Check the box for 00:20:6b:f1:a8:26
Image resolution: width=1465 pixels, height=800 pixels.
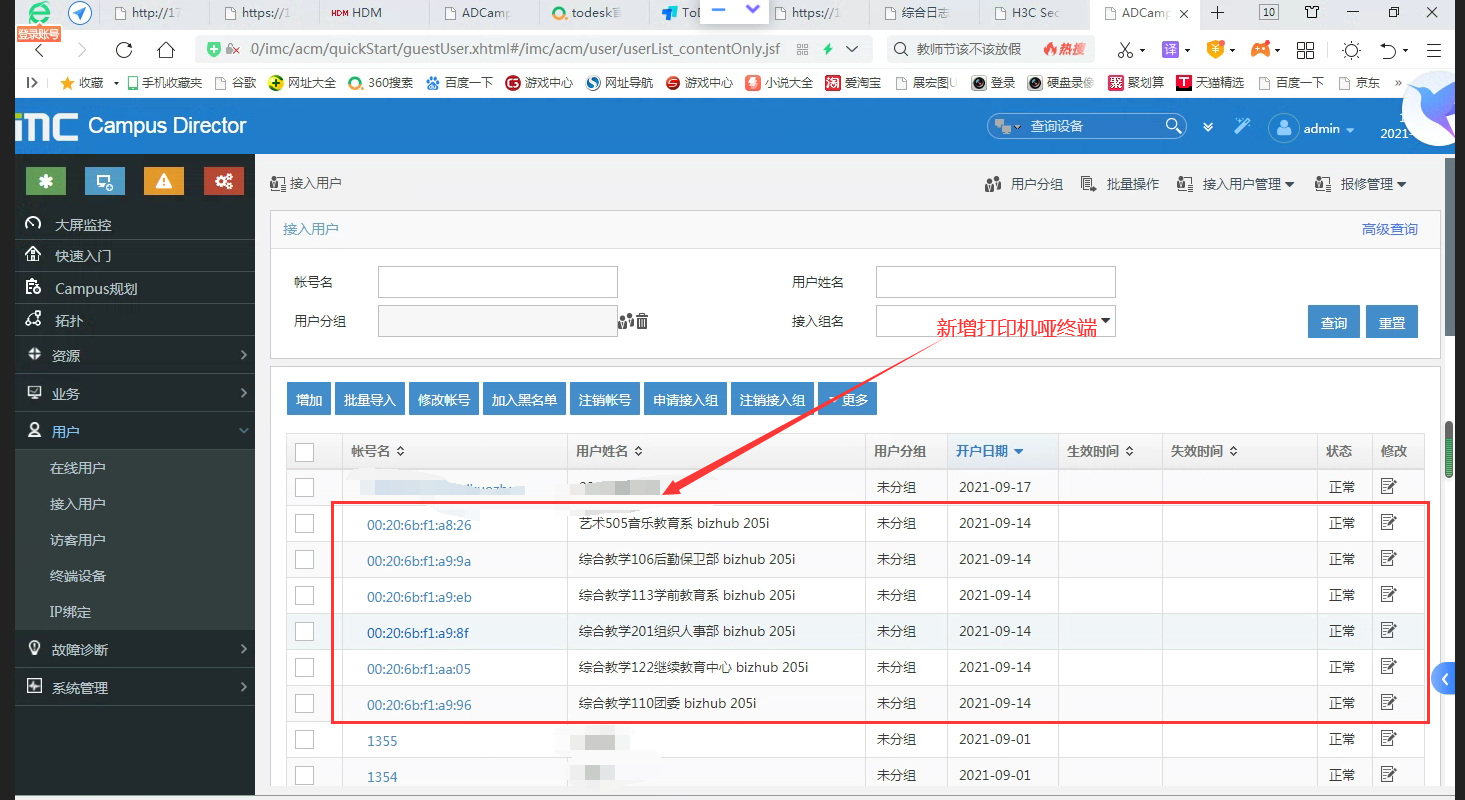[305, 523]
